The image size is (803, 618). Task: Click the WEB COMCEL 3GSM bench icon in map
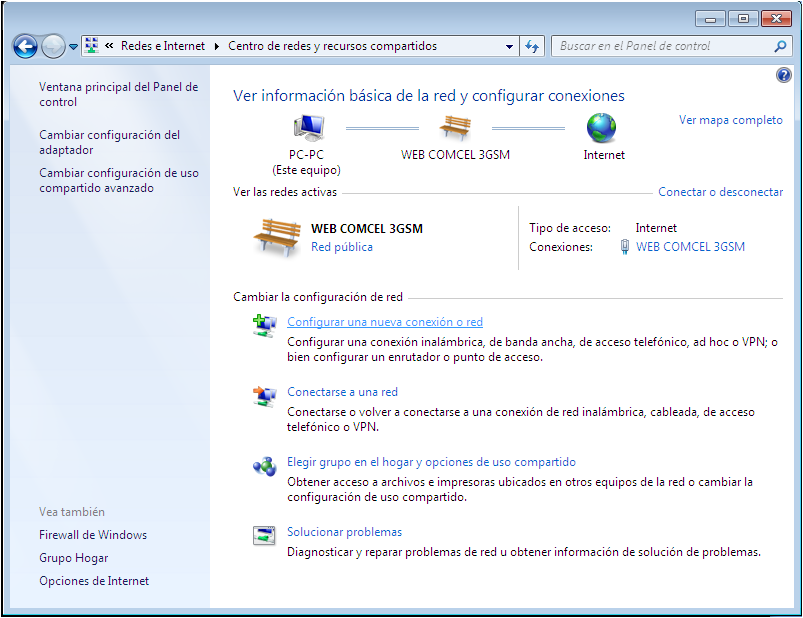pos(455,127)
